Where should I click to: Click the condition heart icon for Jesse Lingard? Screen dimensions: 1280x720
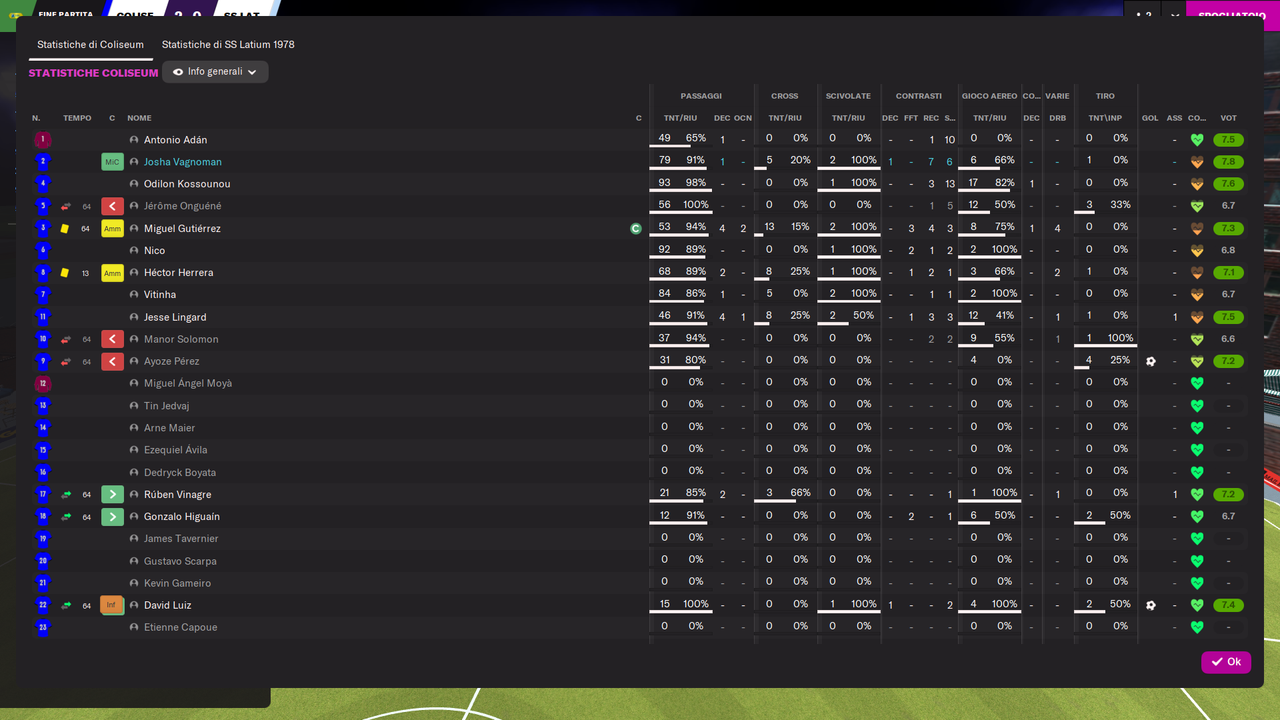coord(1197,317)
